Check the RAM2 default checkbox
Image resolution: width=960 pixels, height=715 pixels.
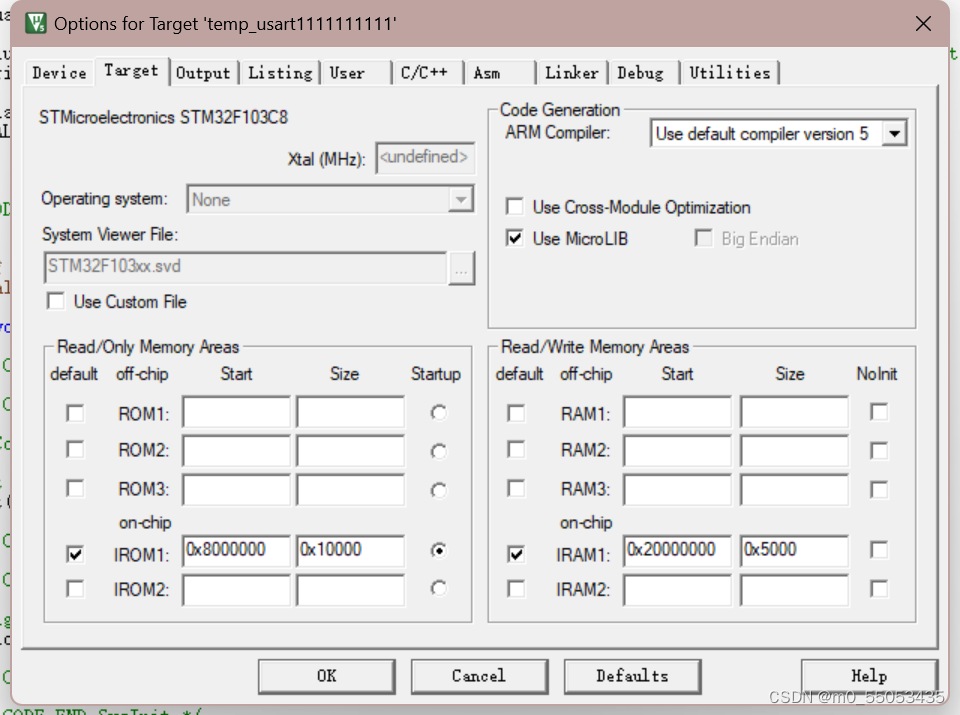[516, 450]
